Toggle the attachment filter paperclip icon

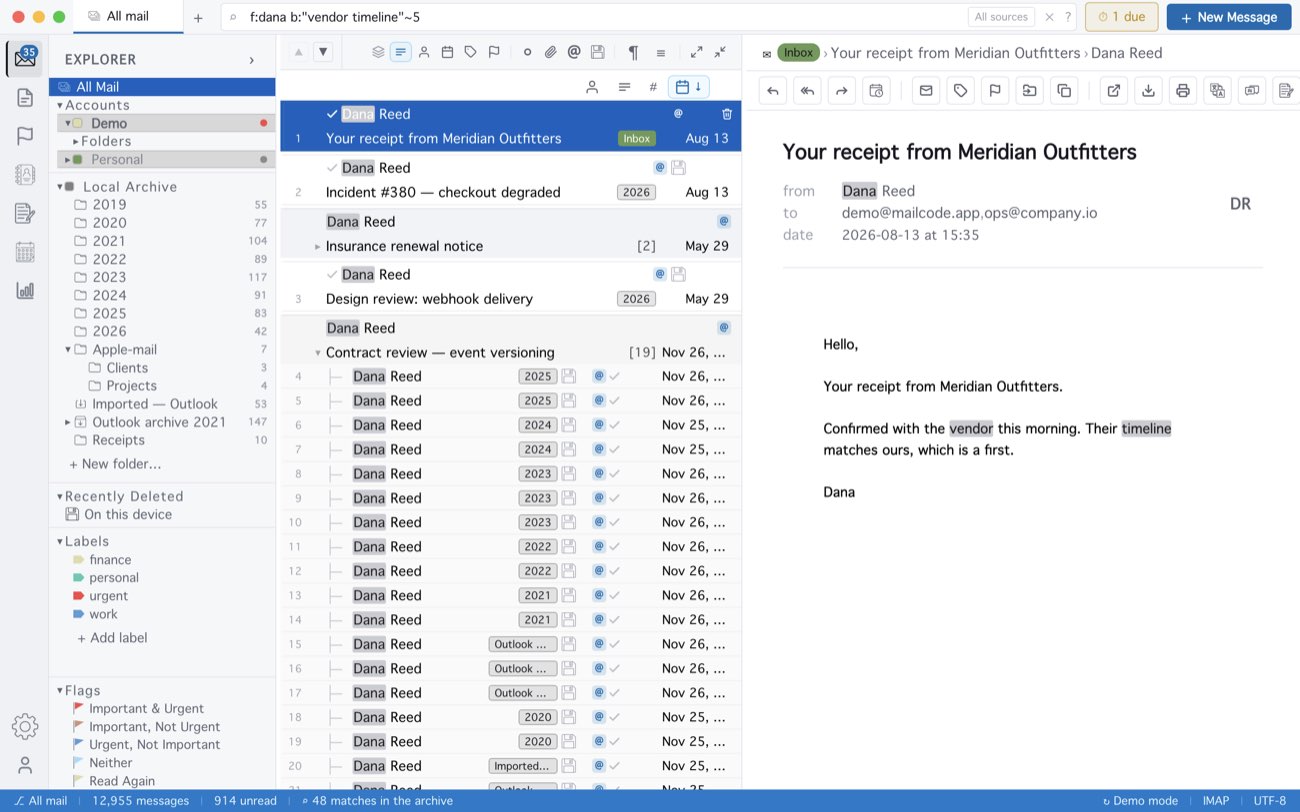click(x=550, y=52)
